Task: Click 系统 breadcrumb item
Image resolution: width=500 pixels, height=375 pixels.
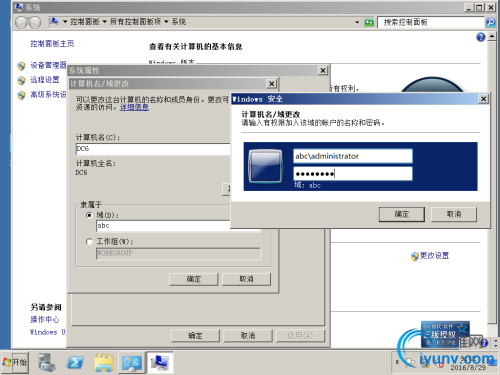Action: [x=179, y=22]
